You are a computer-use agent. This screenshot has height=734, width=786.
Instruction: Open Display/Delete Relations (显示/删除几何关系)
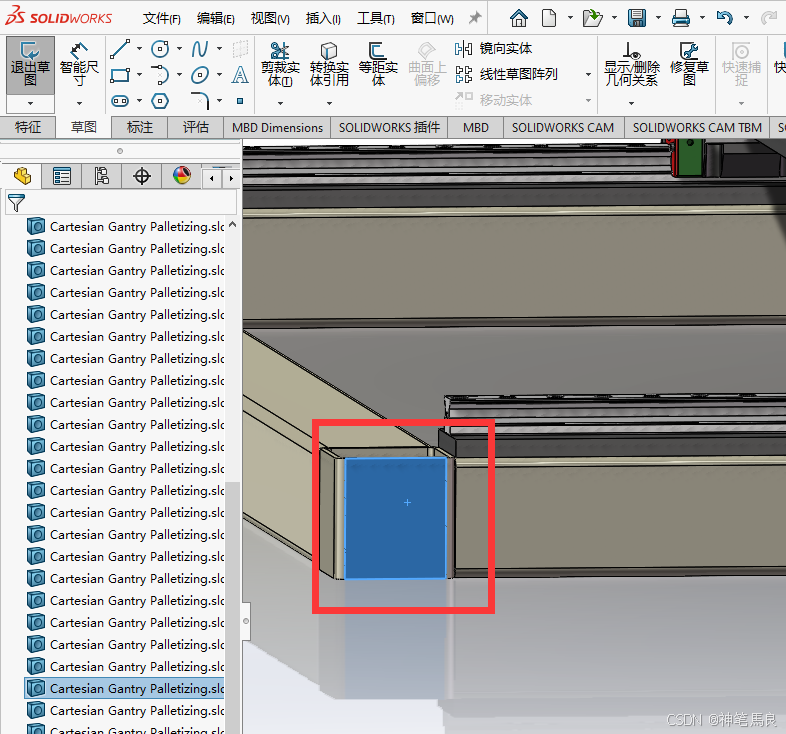632,64
